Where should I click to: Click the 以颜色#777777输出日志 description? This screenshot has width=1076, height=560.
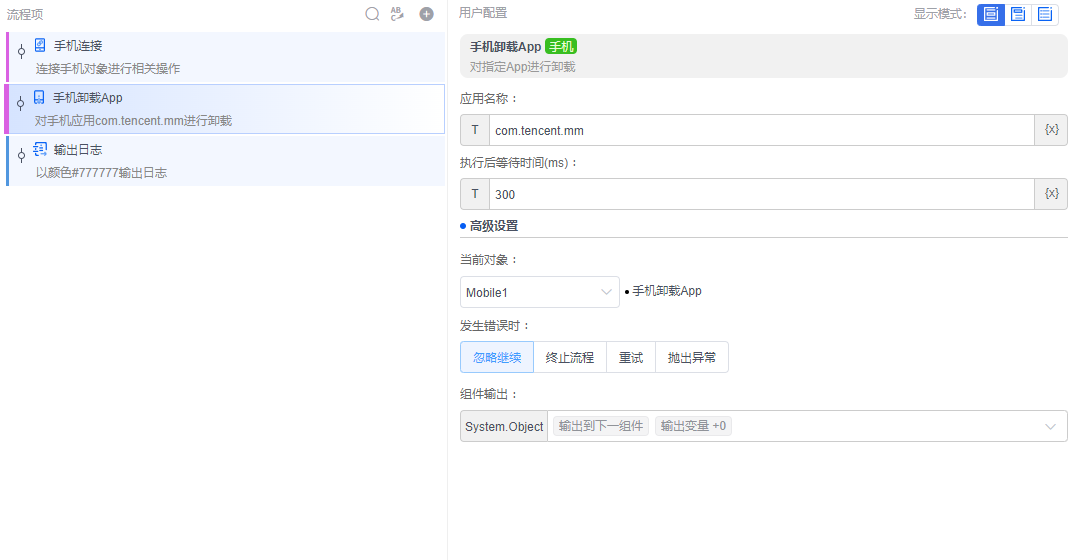pos(101,172)
